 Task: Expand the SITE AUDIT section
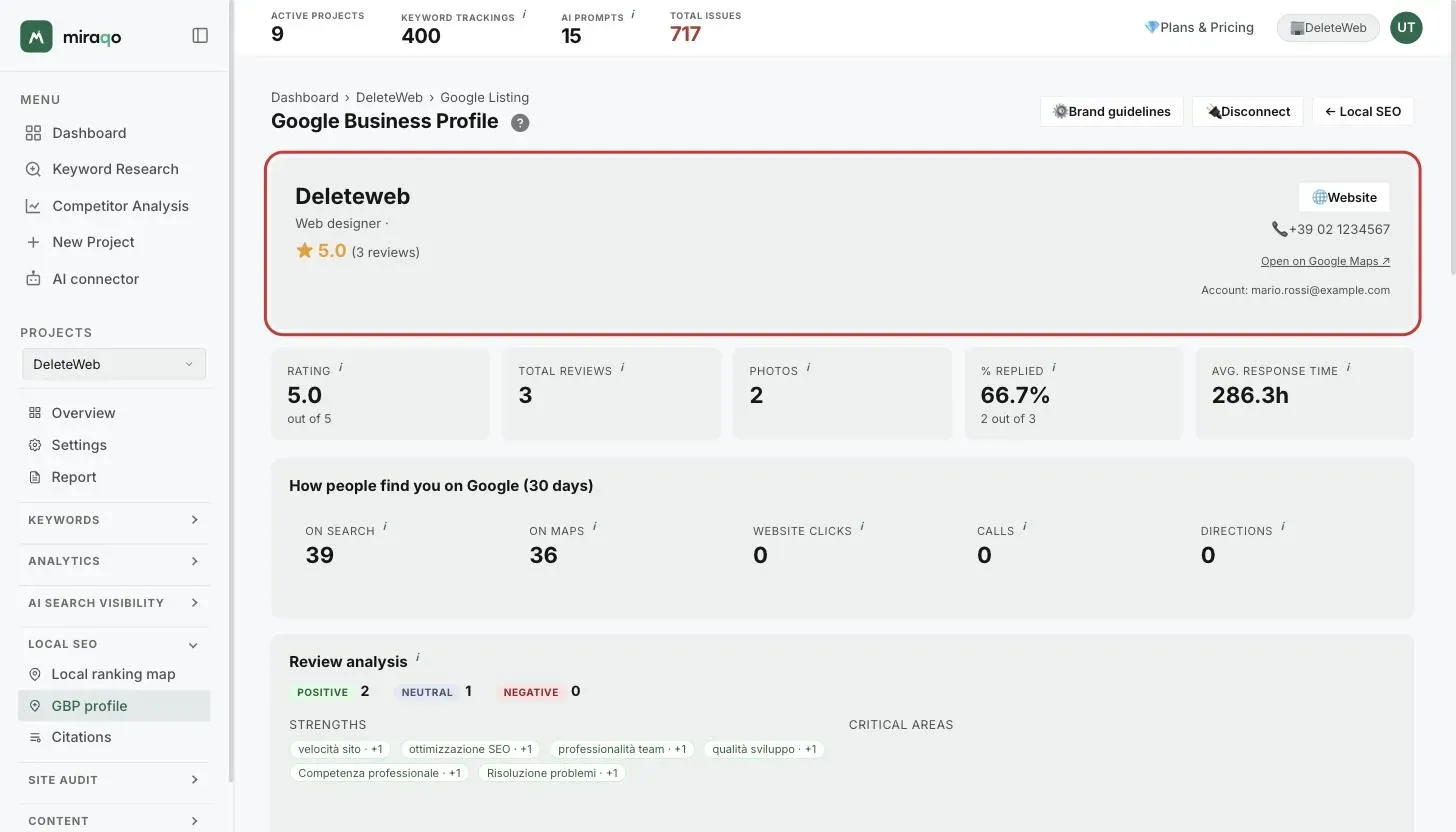click(x=114, y=780)
